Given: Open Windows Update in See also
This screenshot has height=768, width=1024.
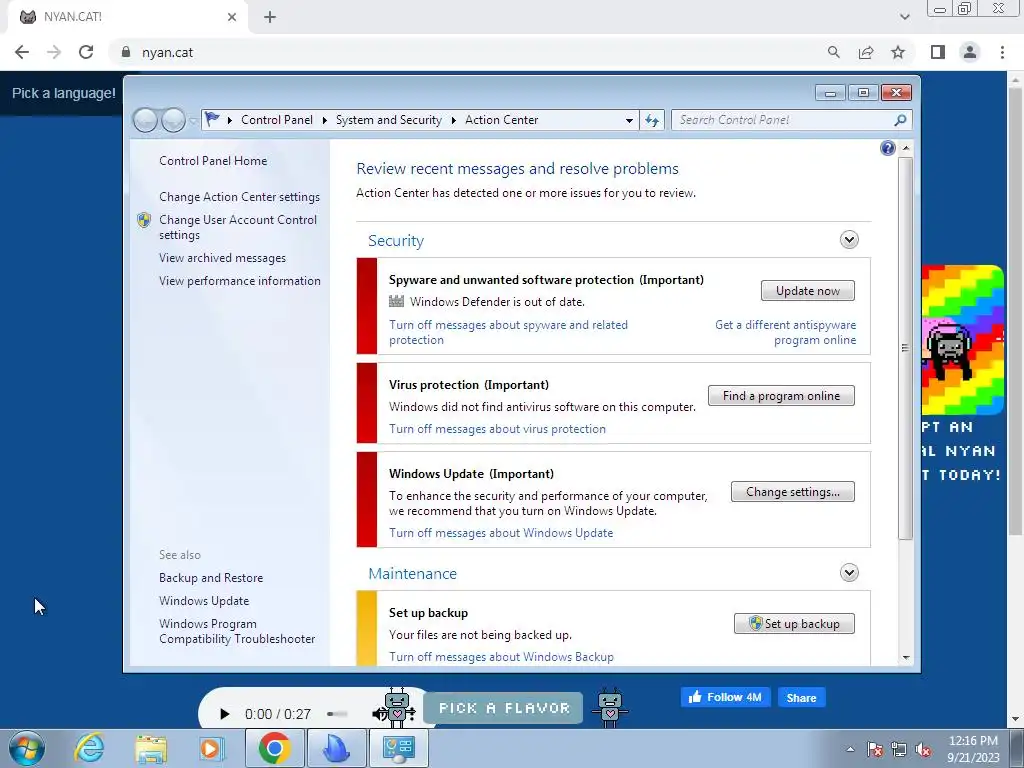Looking at the screenshot, I should click(204, 601).
